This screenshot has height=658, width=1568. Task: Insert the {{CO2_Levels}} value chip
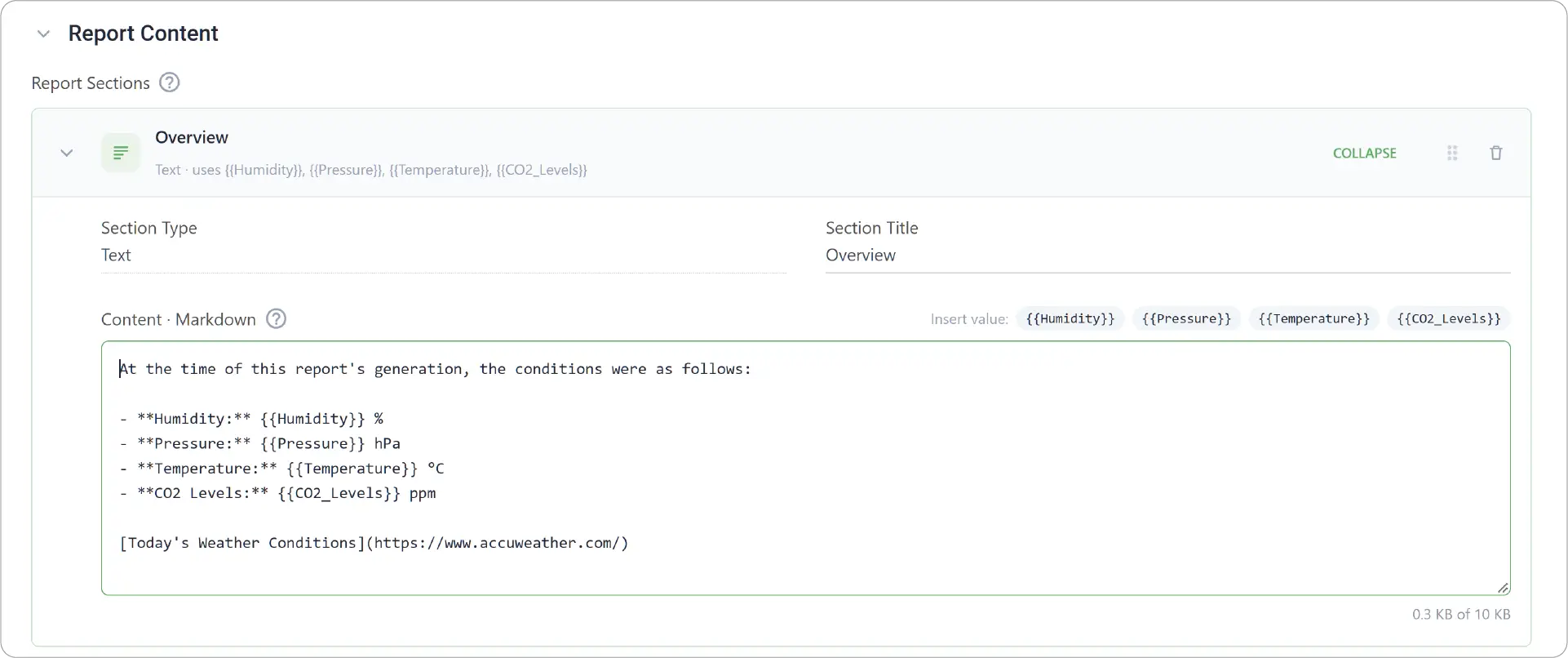point(1449,318)
